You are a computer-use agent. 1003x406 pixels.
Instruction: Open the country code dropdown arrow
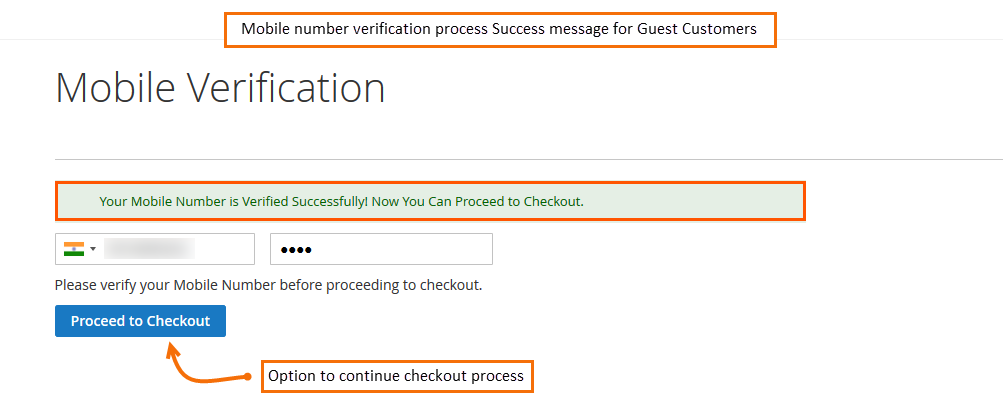click(x=93, y=249)
